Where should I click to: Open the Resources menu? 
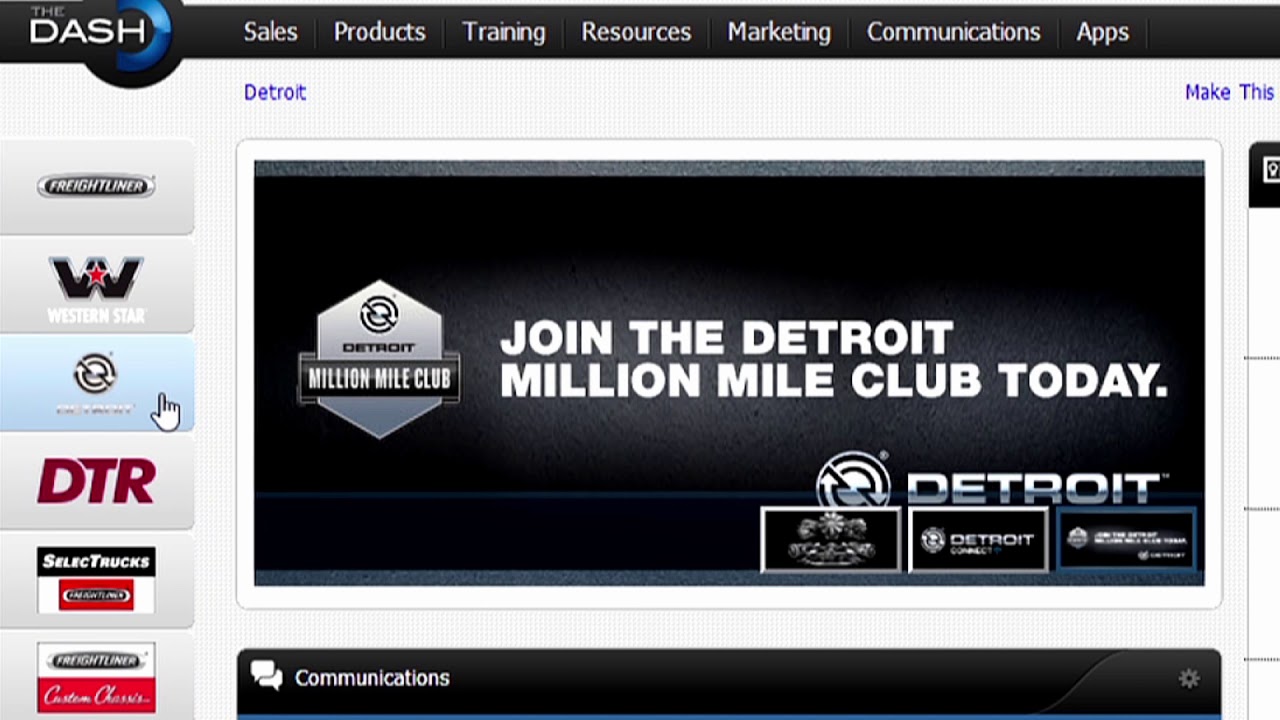(636, 32)
